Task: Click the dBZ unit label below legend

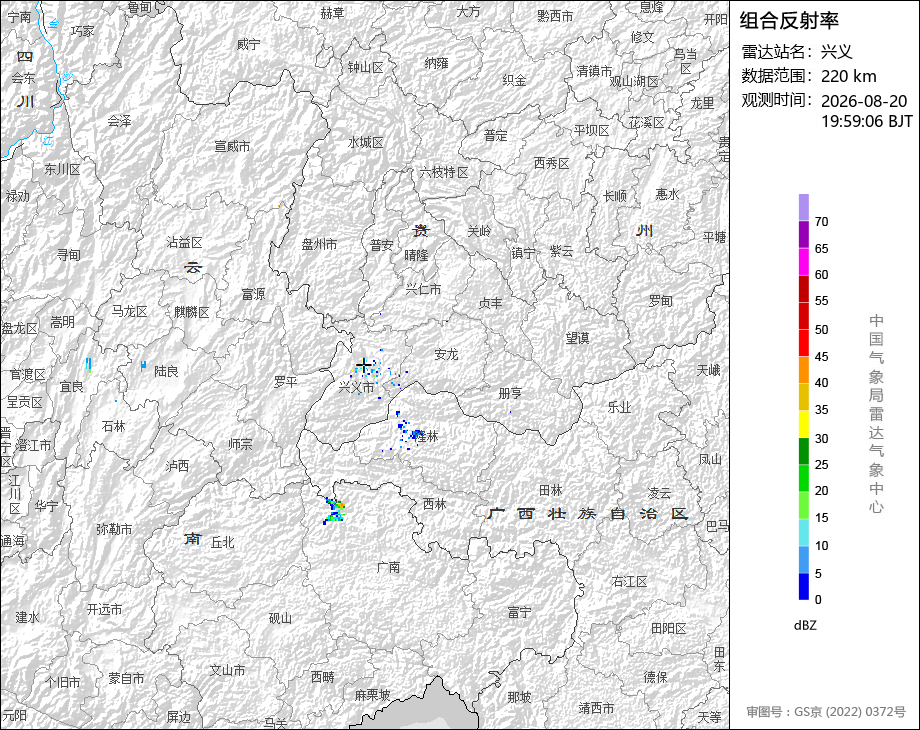Action: [805, 625]
